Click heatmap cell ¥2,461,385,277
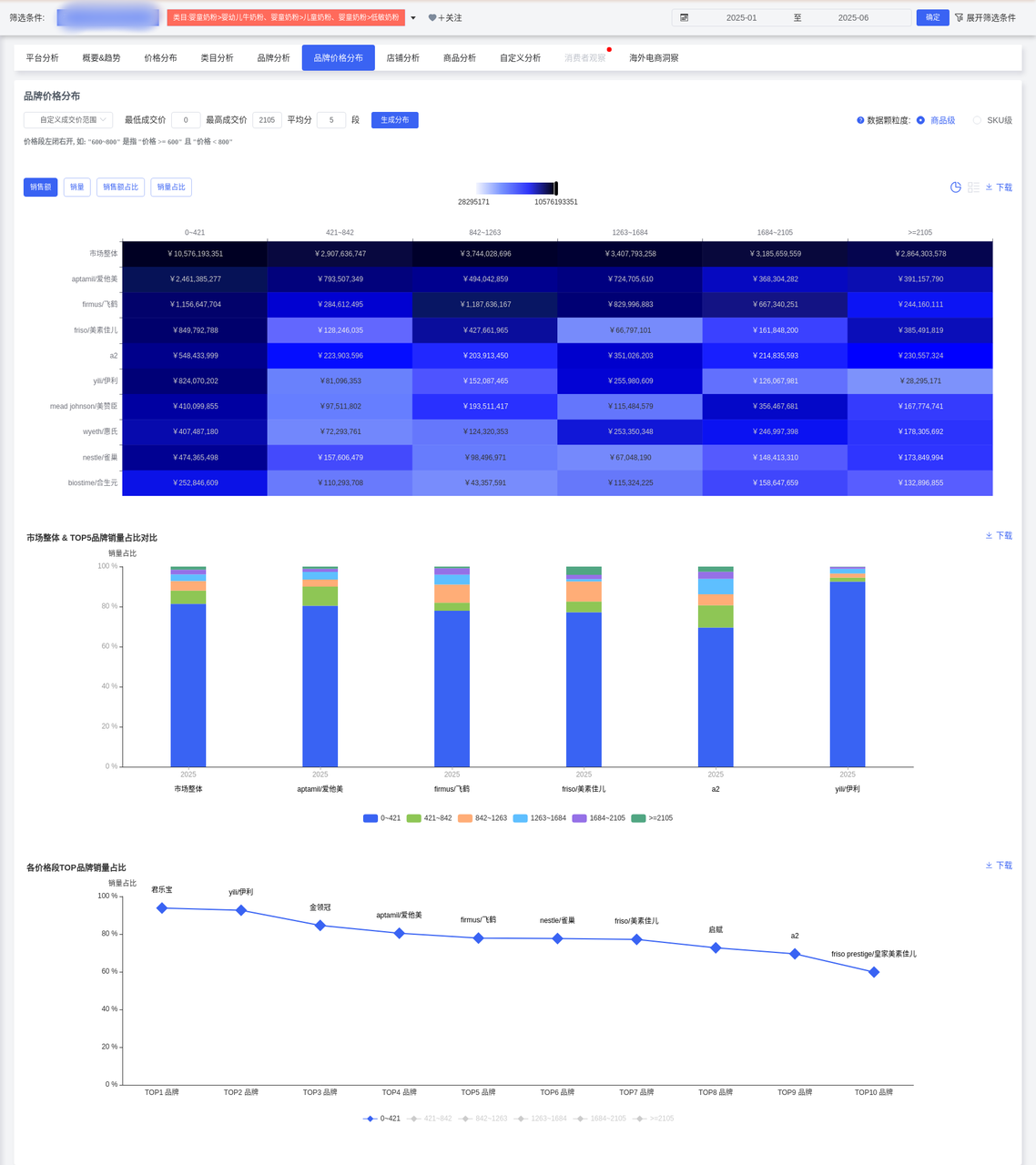This screenshot has height=1165, width=1036. pyautogui.click(x=195, y=279)
